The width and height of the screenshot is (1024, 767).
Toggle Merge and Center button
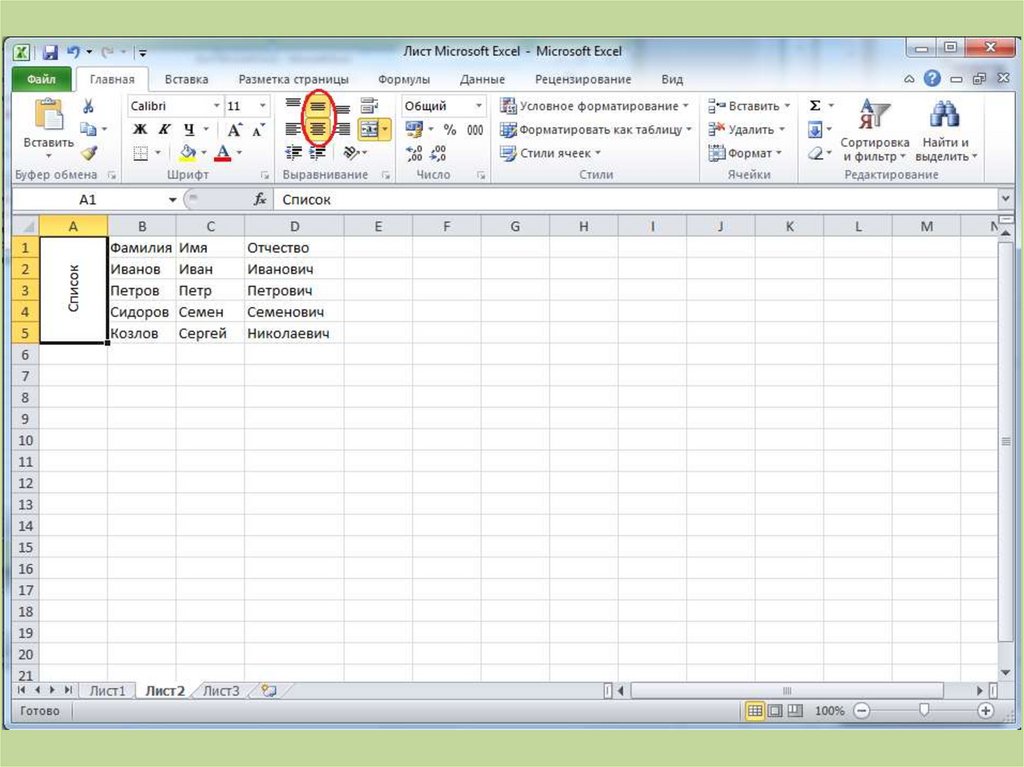coord(370,130)
